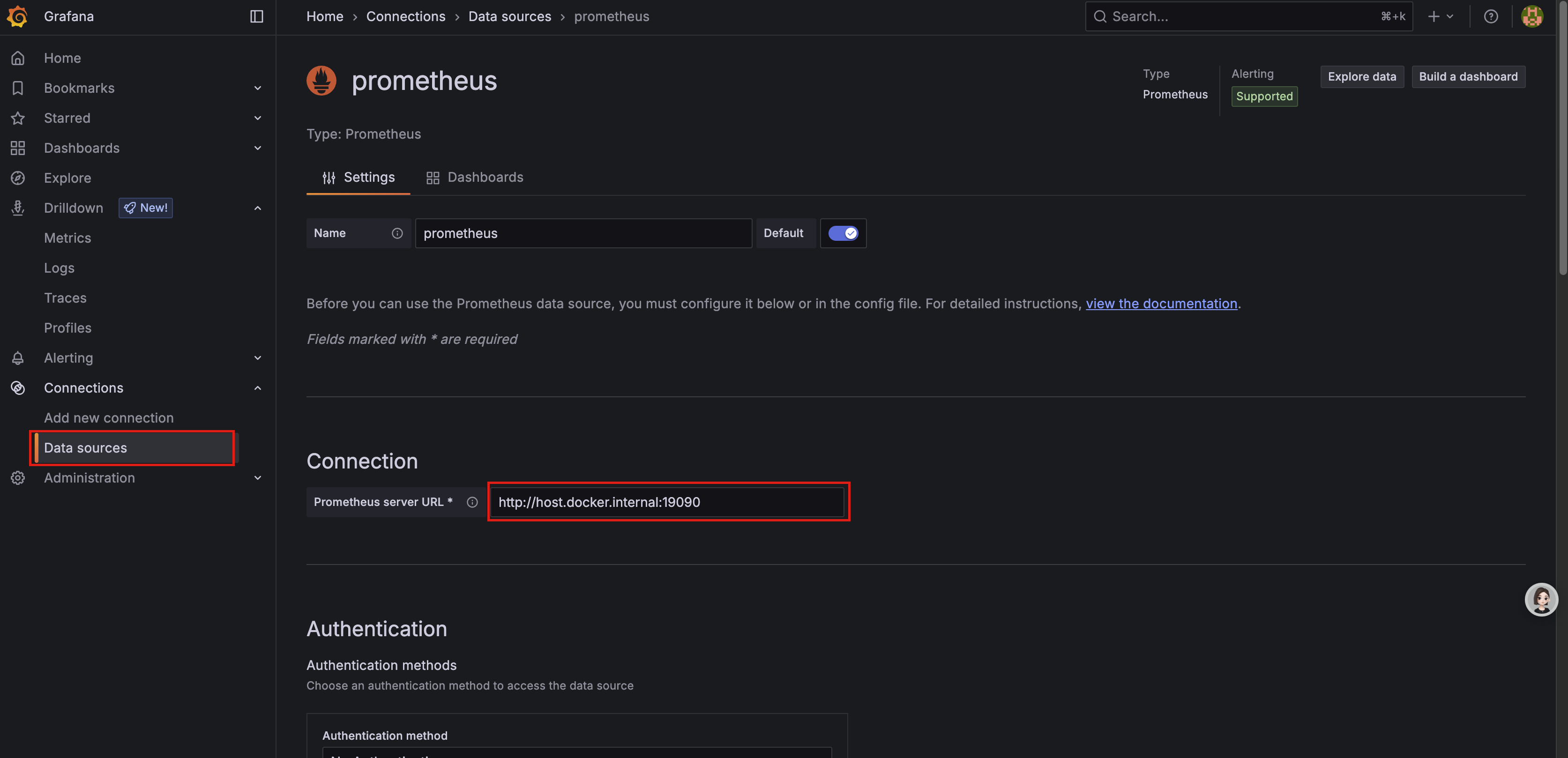Viewport: 1568px width, 758px height.
Task: Expand the Starred section chevron
Action: [x=257, y=118]
